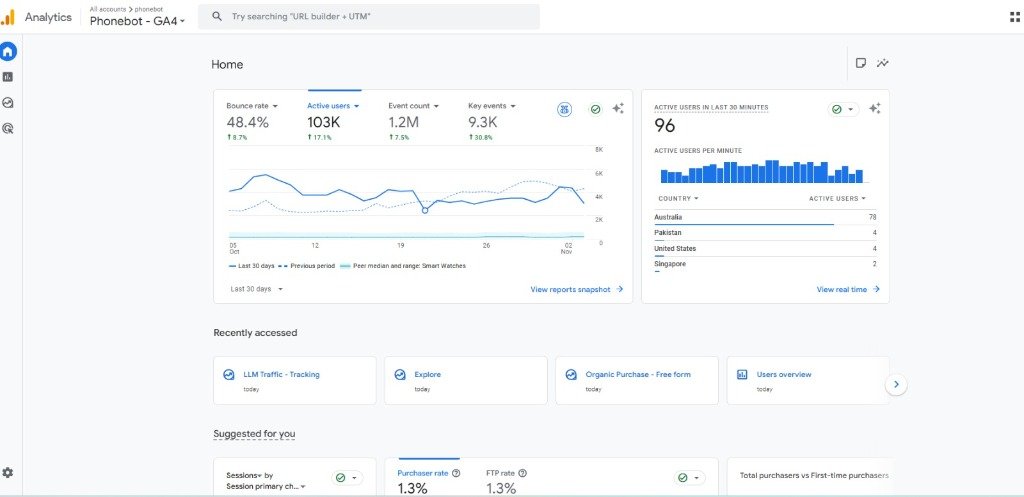
Task: Click the circled data point on the chart
Action: 425,210
